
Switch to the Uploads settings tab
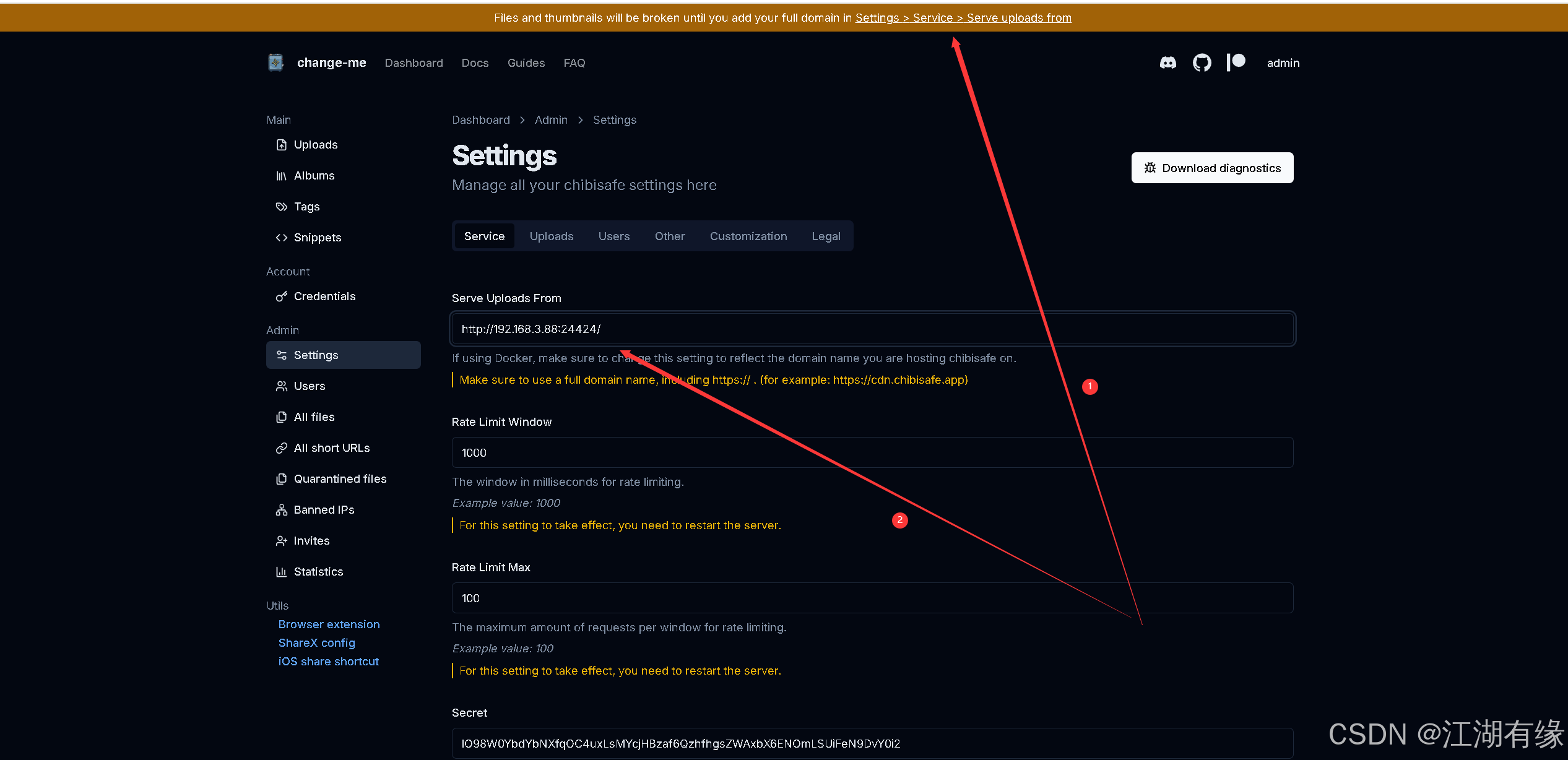(551, 236)
